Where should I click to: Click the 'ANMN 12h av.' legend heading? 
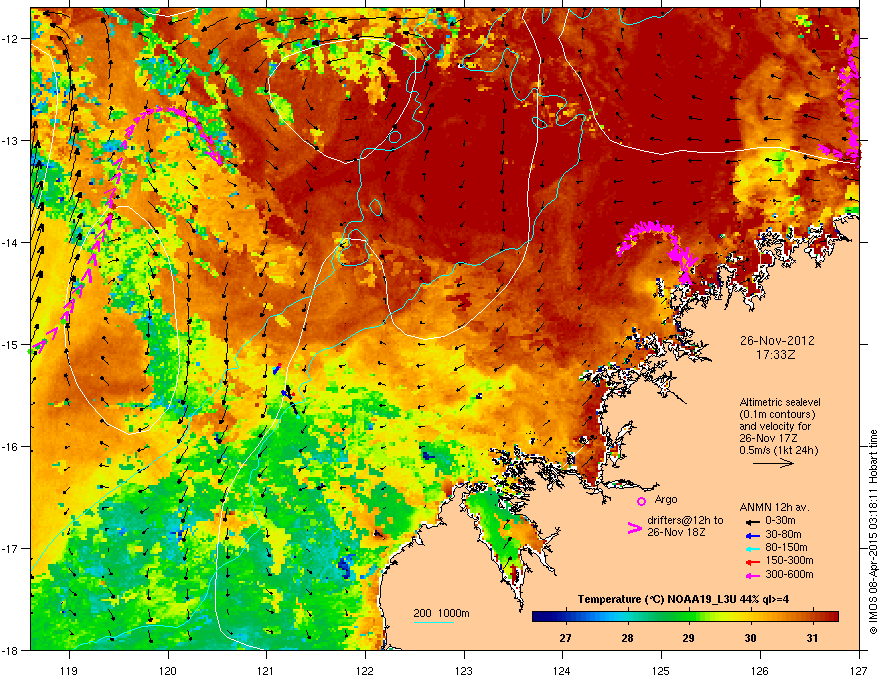pyautogui.click(x=774, y=507)
